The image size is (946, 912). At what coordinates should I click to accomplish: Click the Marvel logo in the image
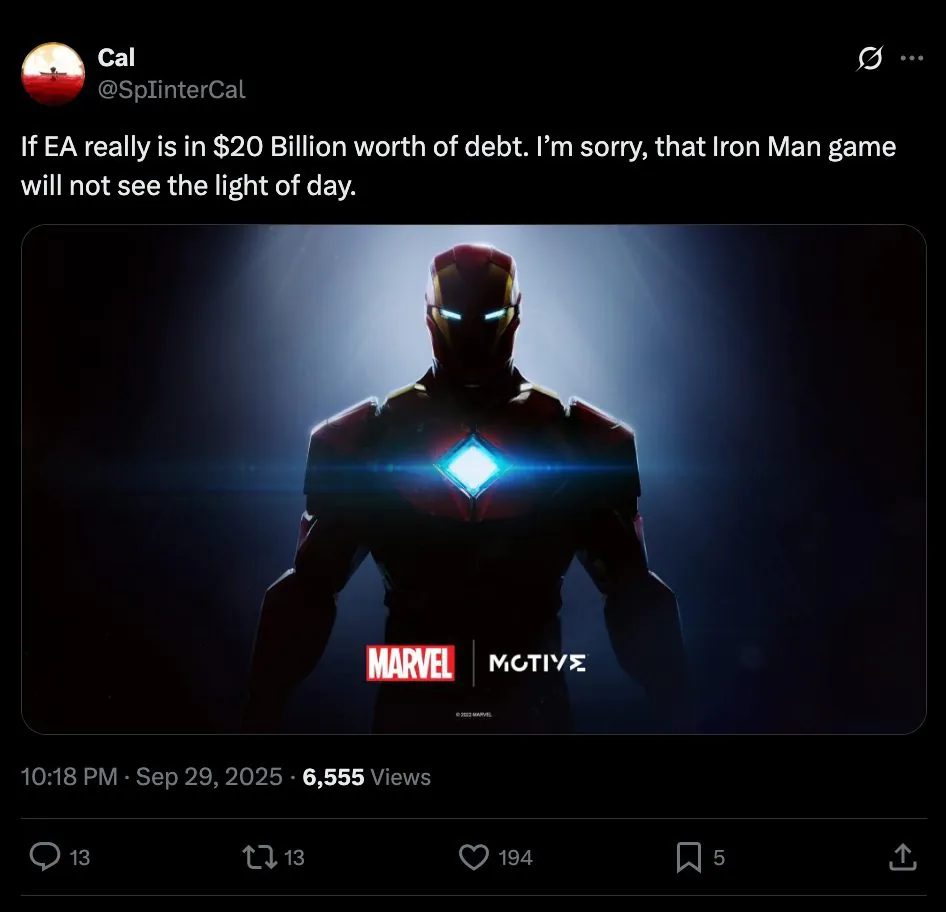tap(410, 663)
